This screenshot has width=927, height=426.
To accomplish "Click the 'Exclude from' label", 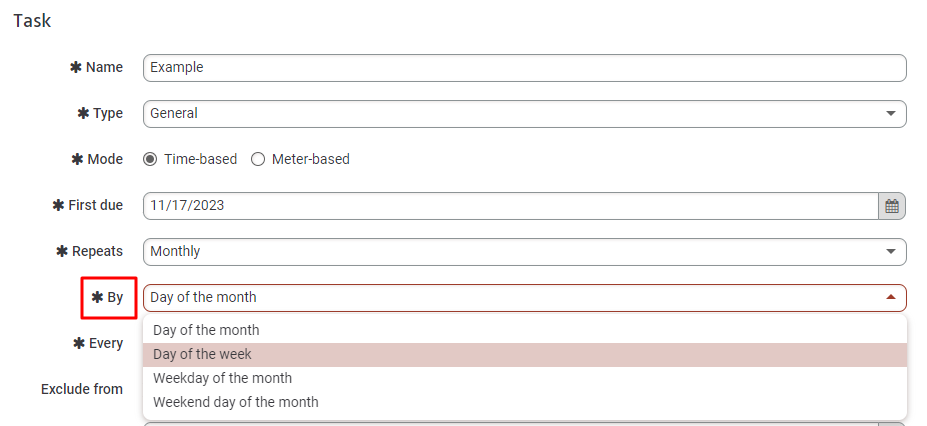I will (x=82, y=389).
